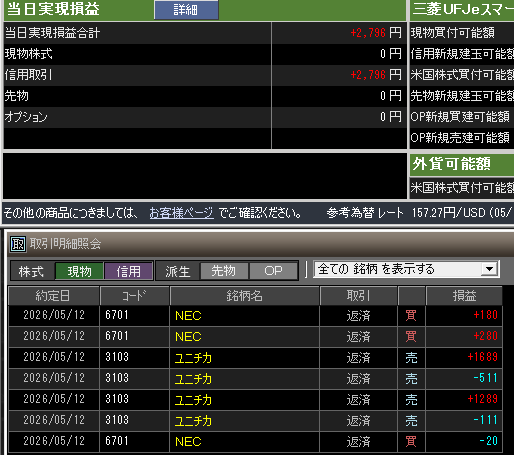Screen dimensions: 514x455
Task: Select ユニチカ row with +1689 profit
Action: (255, 357)
